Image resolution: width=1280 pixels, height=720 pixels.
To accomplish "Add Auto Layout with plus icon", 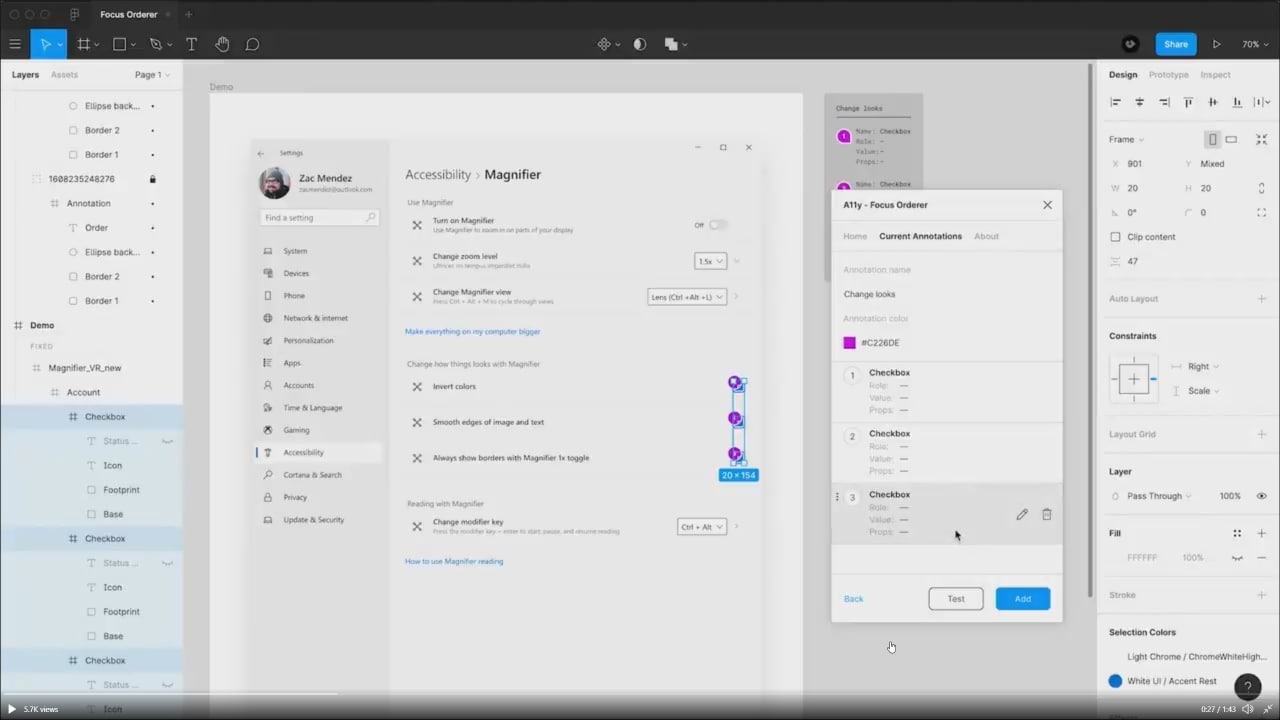I will pyautogui.click(x=1261, y=298).
